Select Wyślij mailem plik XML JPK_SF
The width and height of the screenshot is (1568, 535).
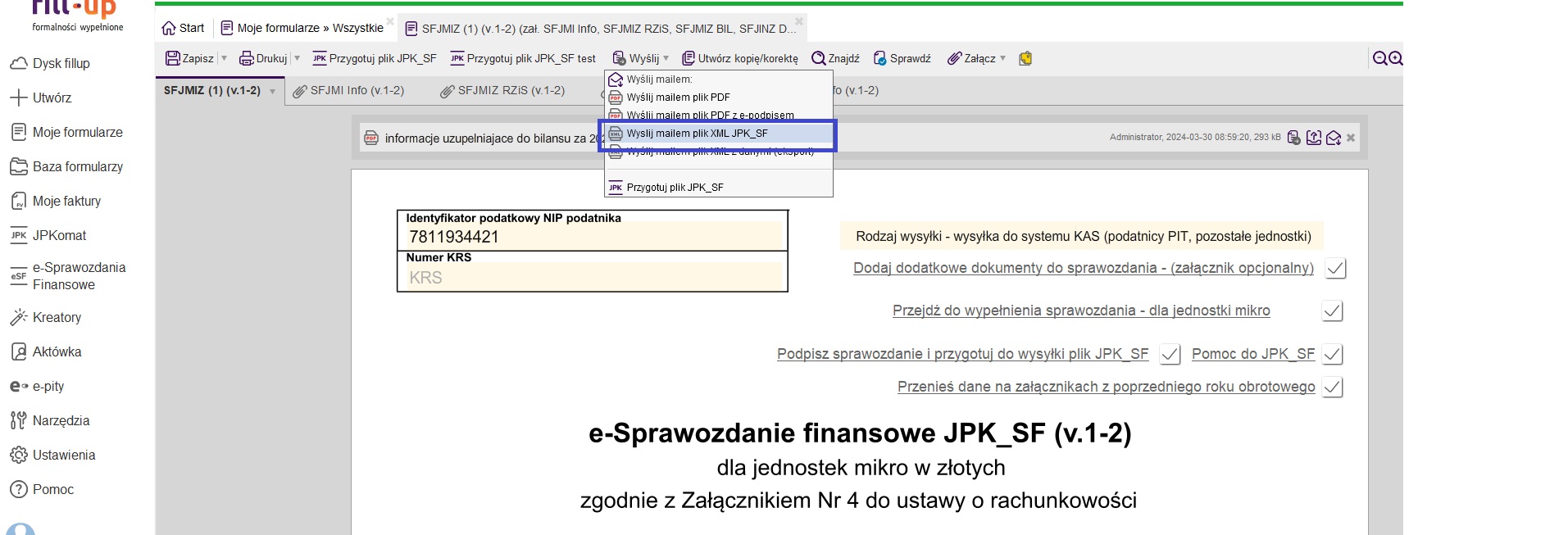click(x=719, y=133)
